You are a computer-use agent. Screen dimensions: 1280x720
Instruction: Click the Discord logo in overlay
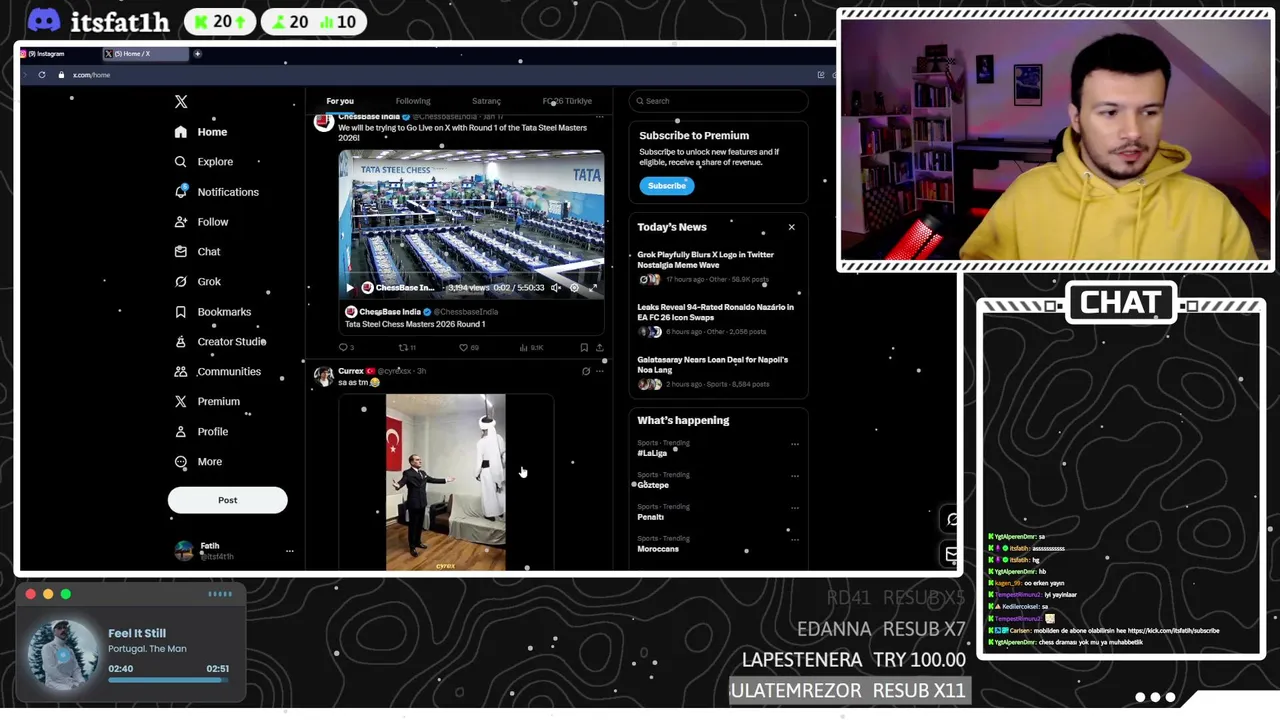(x=44, y=20)
